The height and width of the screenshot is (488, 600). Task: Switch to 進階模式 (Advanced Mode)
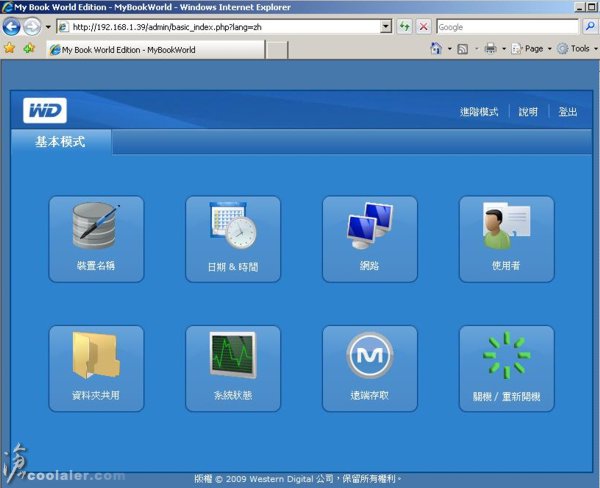479,112
